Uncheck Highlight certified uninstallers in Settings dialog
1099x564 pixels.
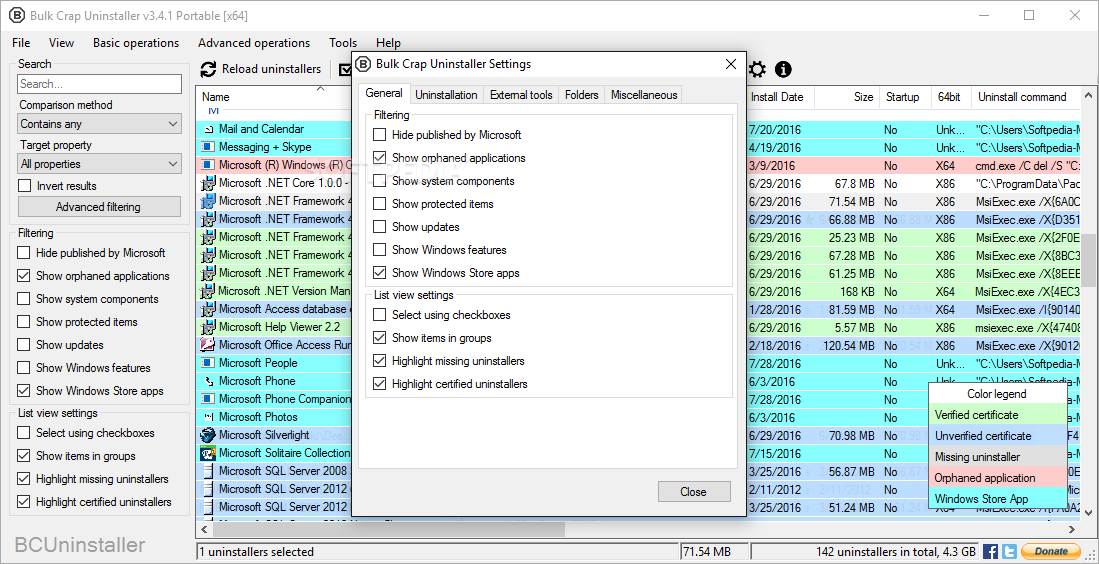(x=379, y=384)
